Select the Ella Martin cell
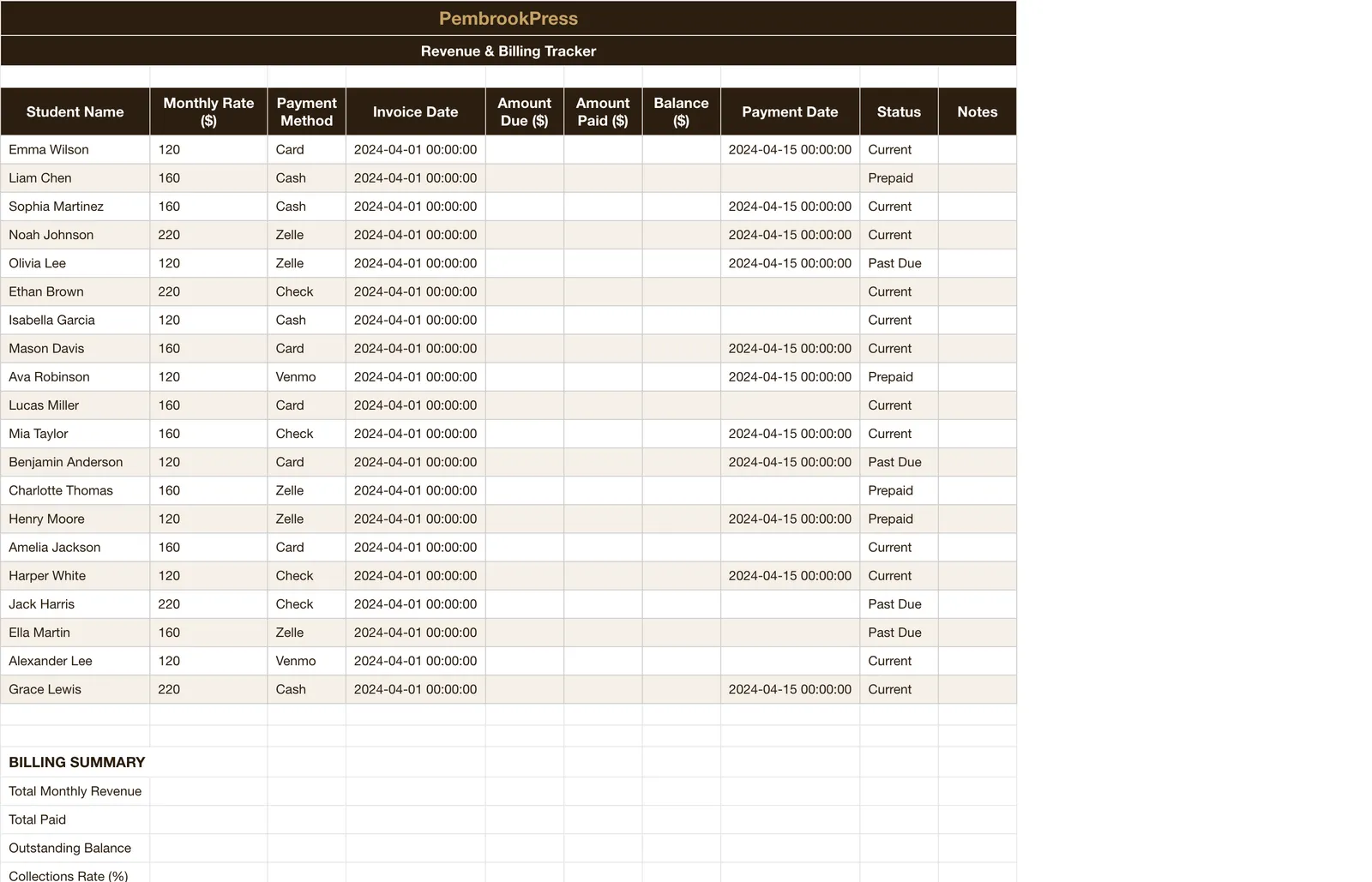The width and height of the screenshot is (1372, 882). (75, 632)
